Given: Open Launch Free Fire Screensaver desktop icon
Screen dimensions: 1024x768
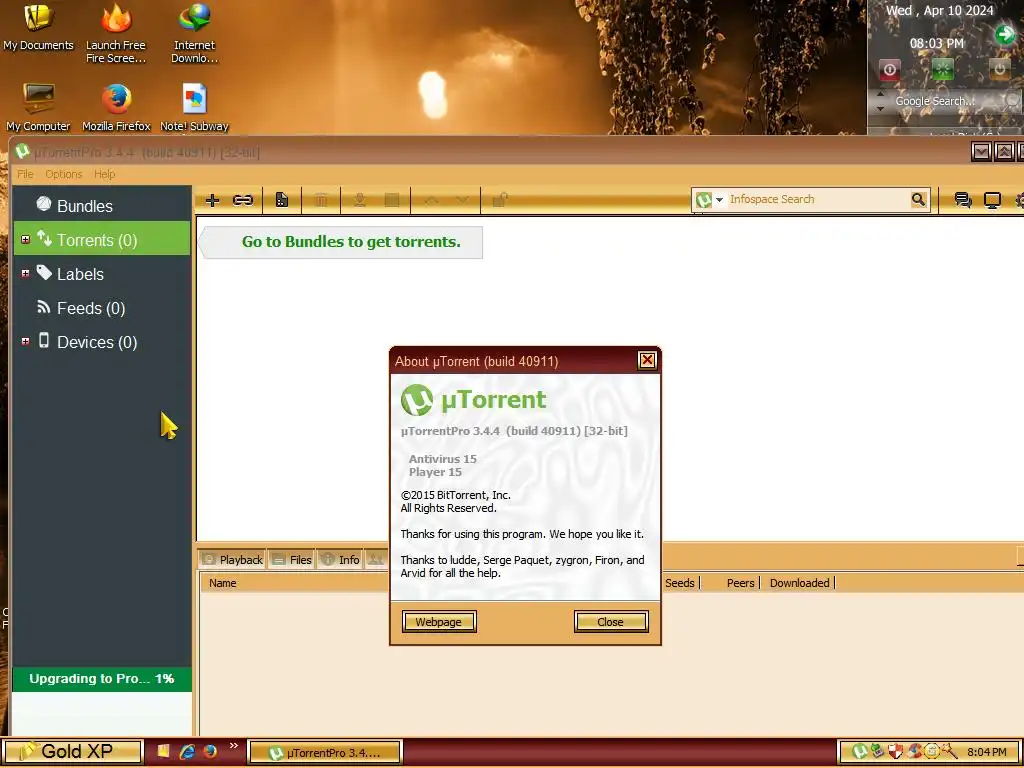Looking at the screenshot, I should [116, 33].
